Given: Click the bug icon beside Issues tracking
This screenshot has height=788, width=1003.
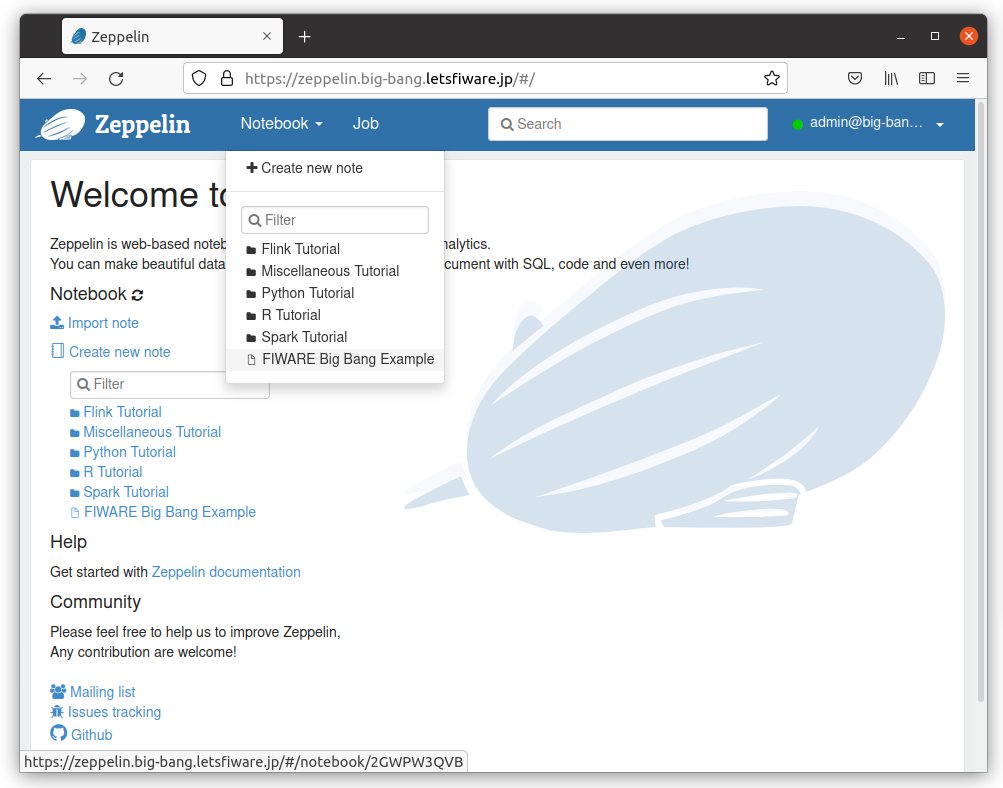Looking at the screenshot, I should pos(57,711).
